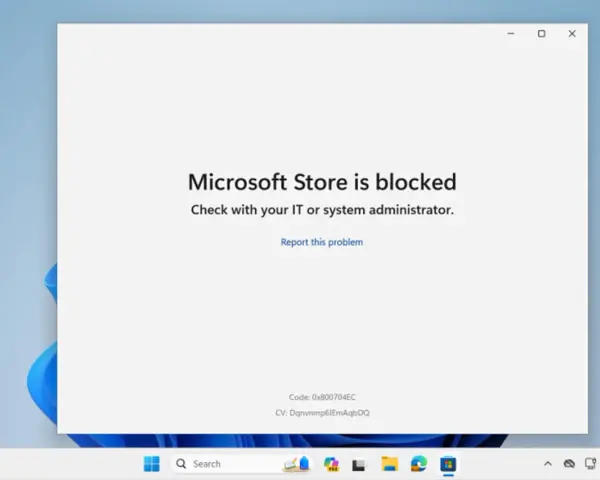The image size is (600, 480).
Task: Minimize the Microsoft Store window
Action: point(510,34)
